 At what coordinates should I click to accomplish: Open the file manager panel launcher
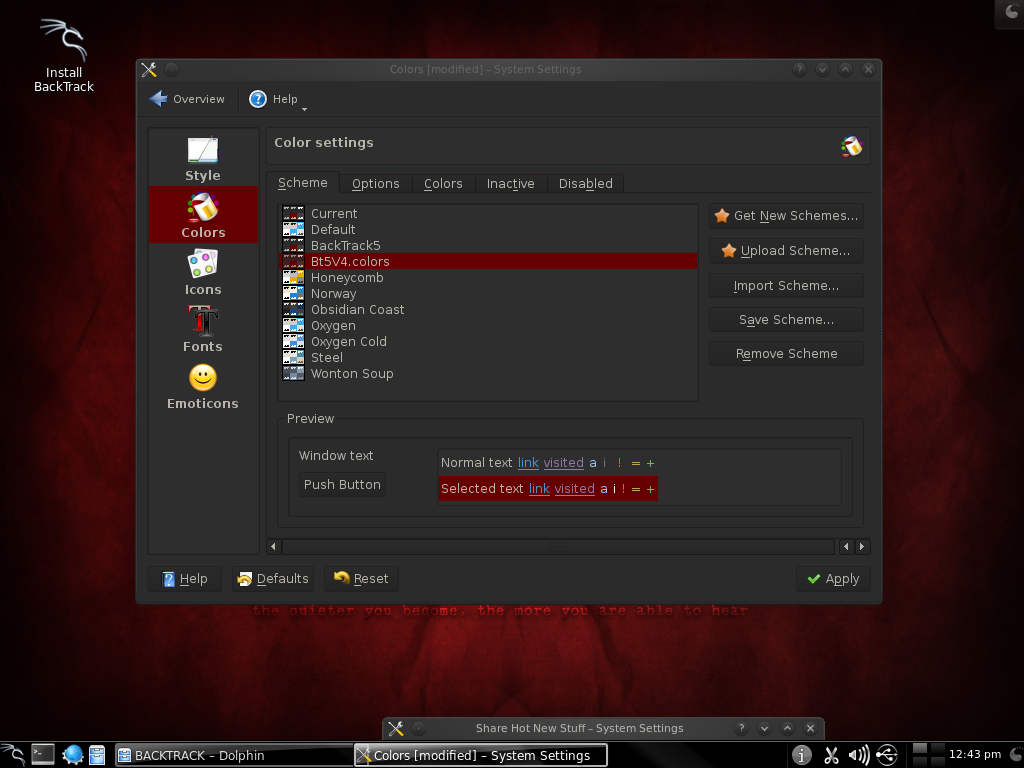click(97, 755)
